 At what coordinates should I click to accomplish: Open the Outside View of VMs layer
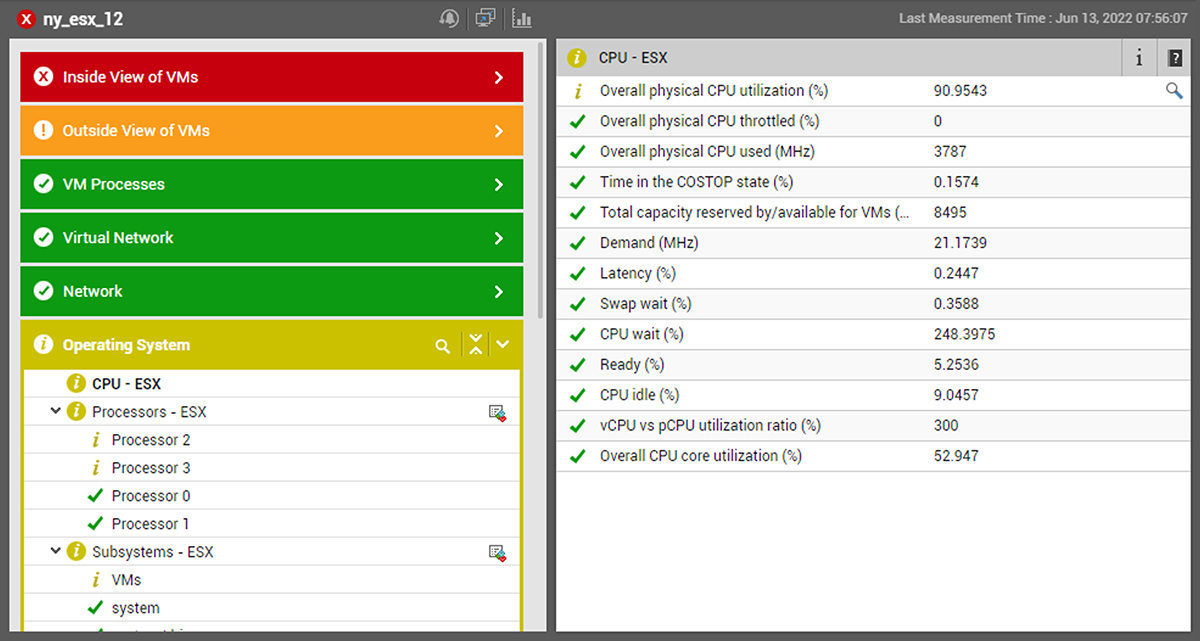pyautogui.click(x=272, y=130)
